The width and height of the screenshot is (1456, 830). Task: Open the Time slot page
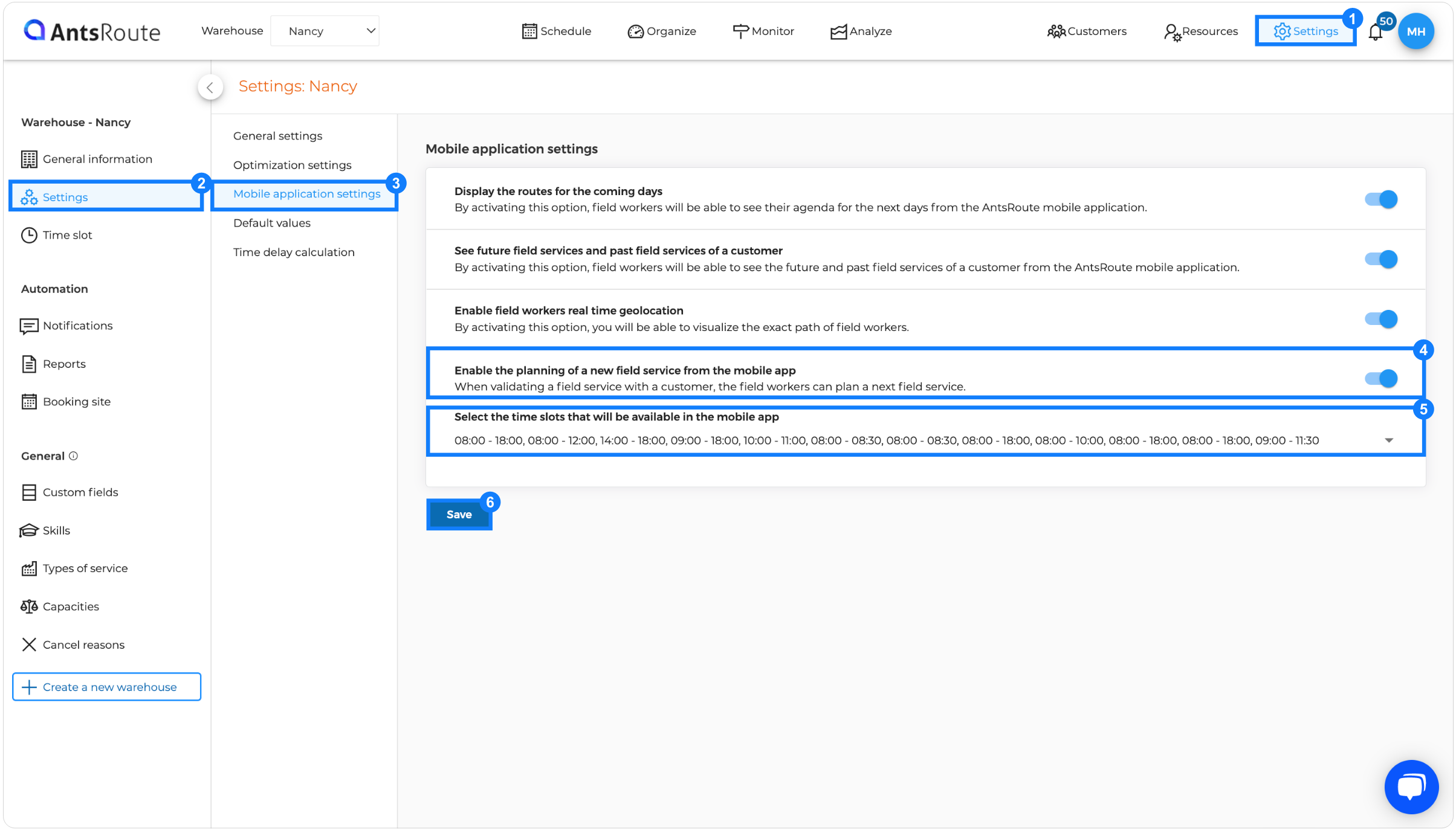coord(68,235)
